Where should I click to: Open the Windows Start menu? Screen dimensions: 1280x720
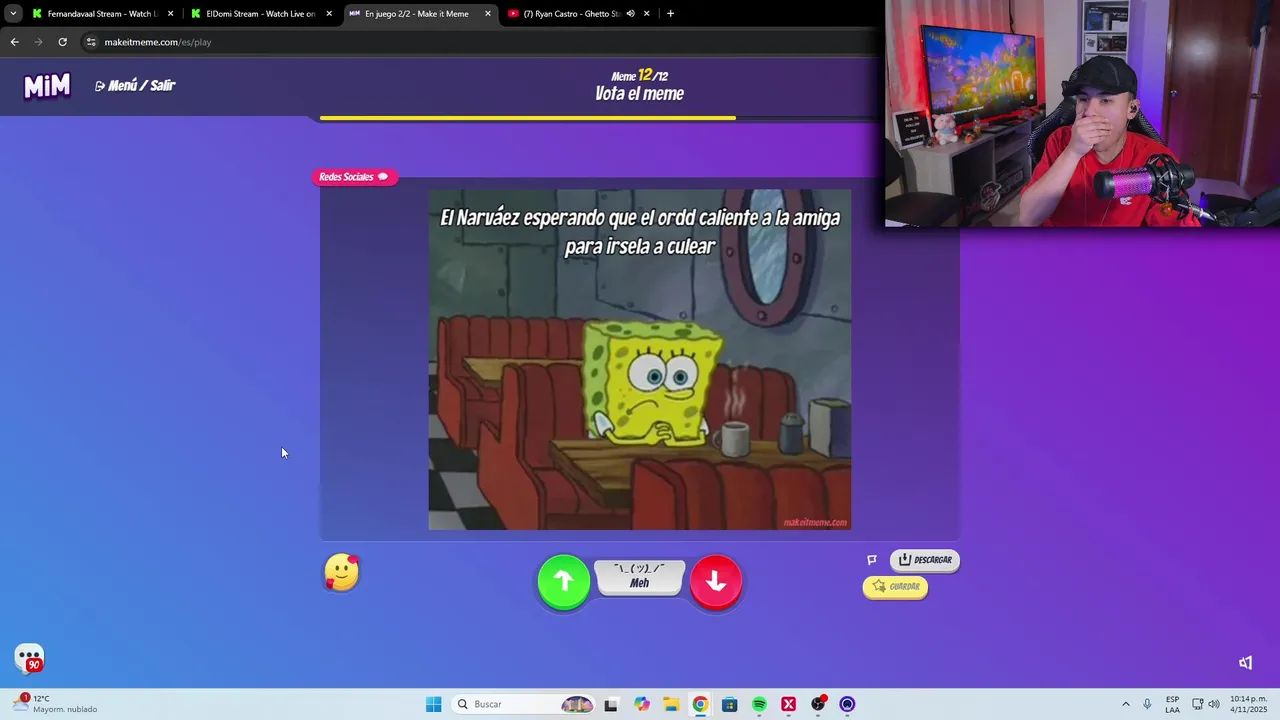pos(433,704)
